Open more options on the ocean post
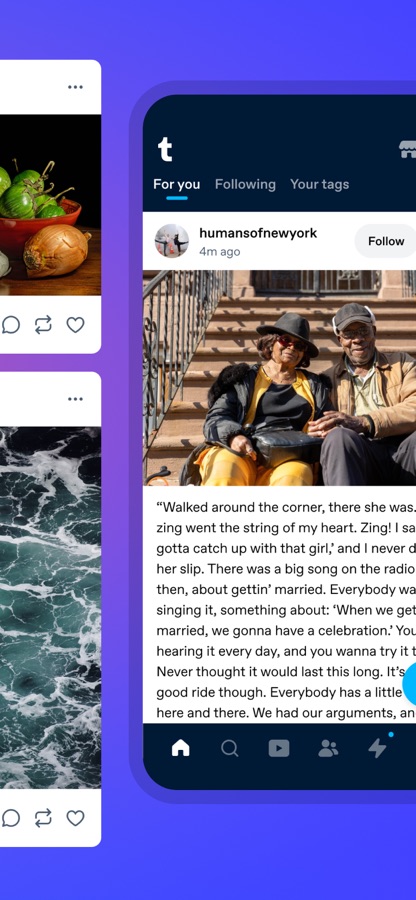 tap(75, 399)
